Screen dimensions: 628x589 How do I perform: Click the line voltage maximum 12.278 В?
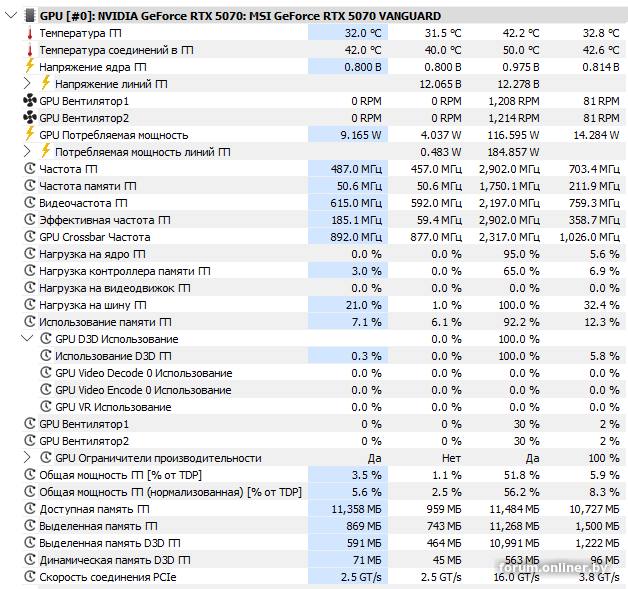pyautogui.click(x=518, y=84)
